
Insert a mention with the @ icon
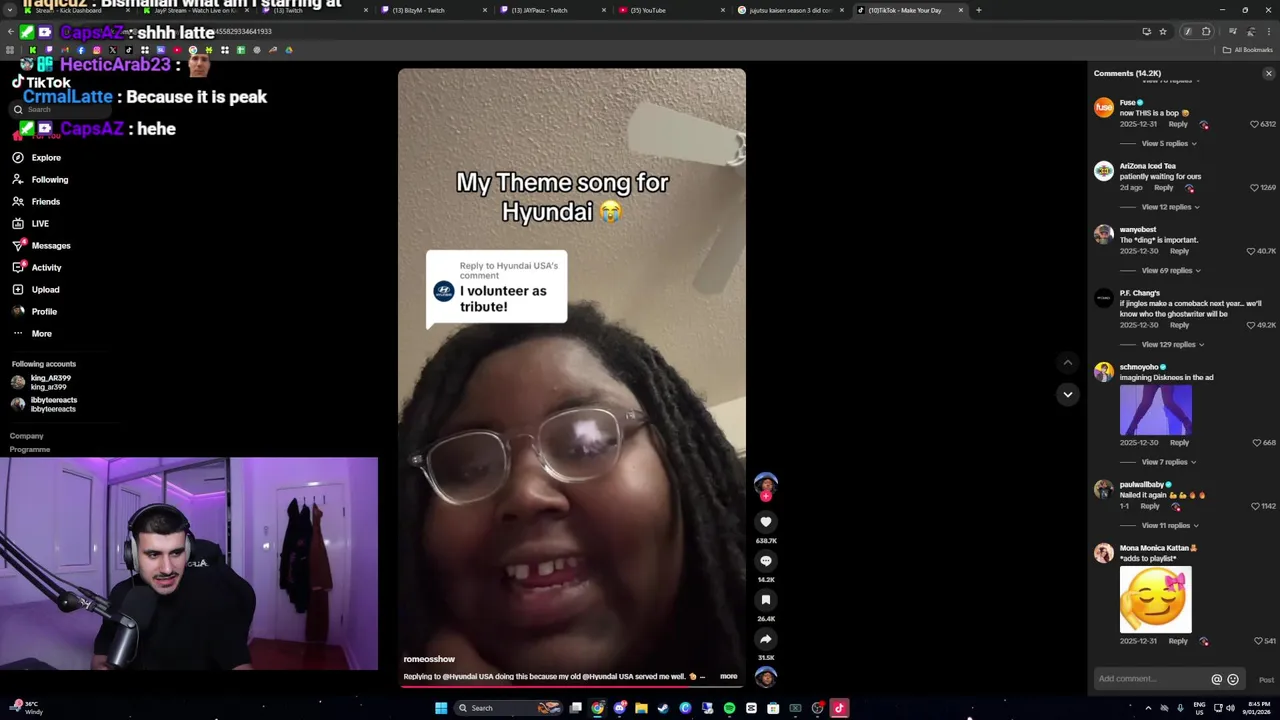[x=1217, y=679]
